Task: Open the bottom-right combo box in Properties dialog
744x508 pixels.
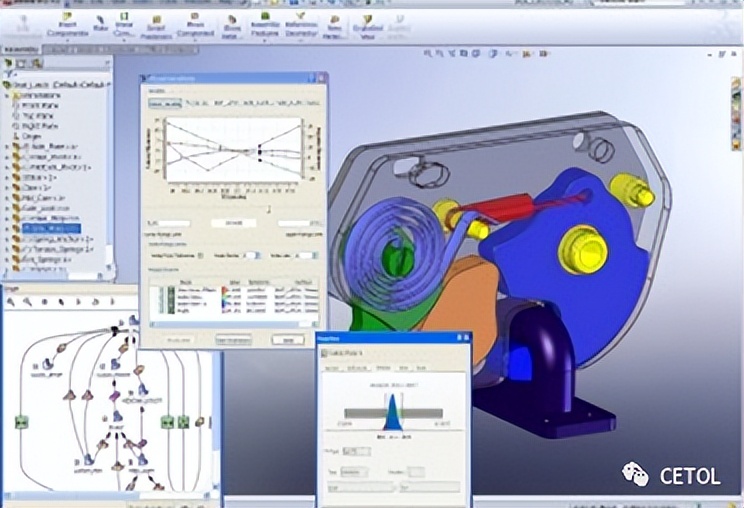Action: pyautogui.click(x=430, y=487)
